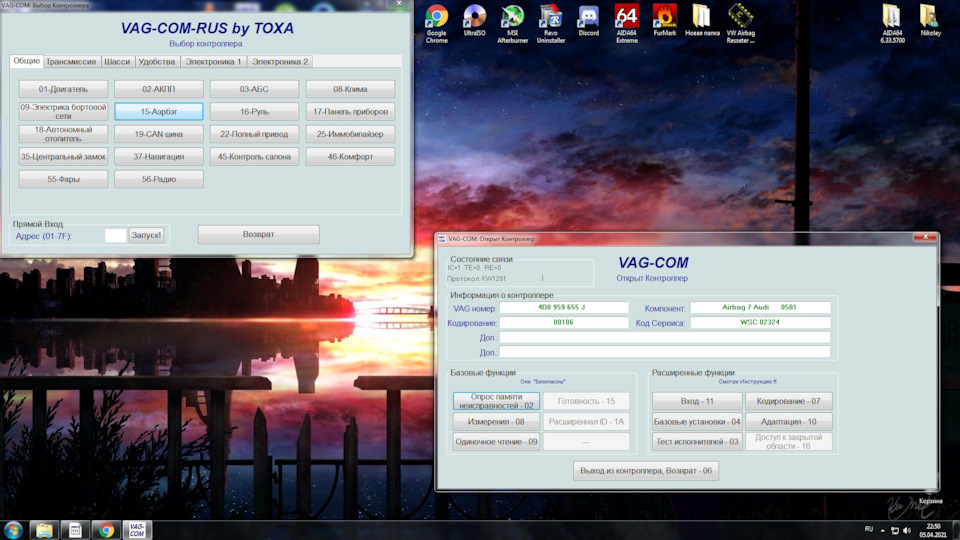This screenshot has height=540, width=960.
Task: Switch to VAG-COM taskbar button
Action: [137, 530]
